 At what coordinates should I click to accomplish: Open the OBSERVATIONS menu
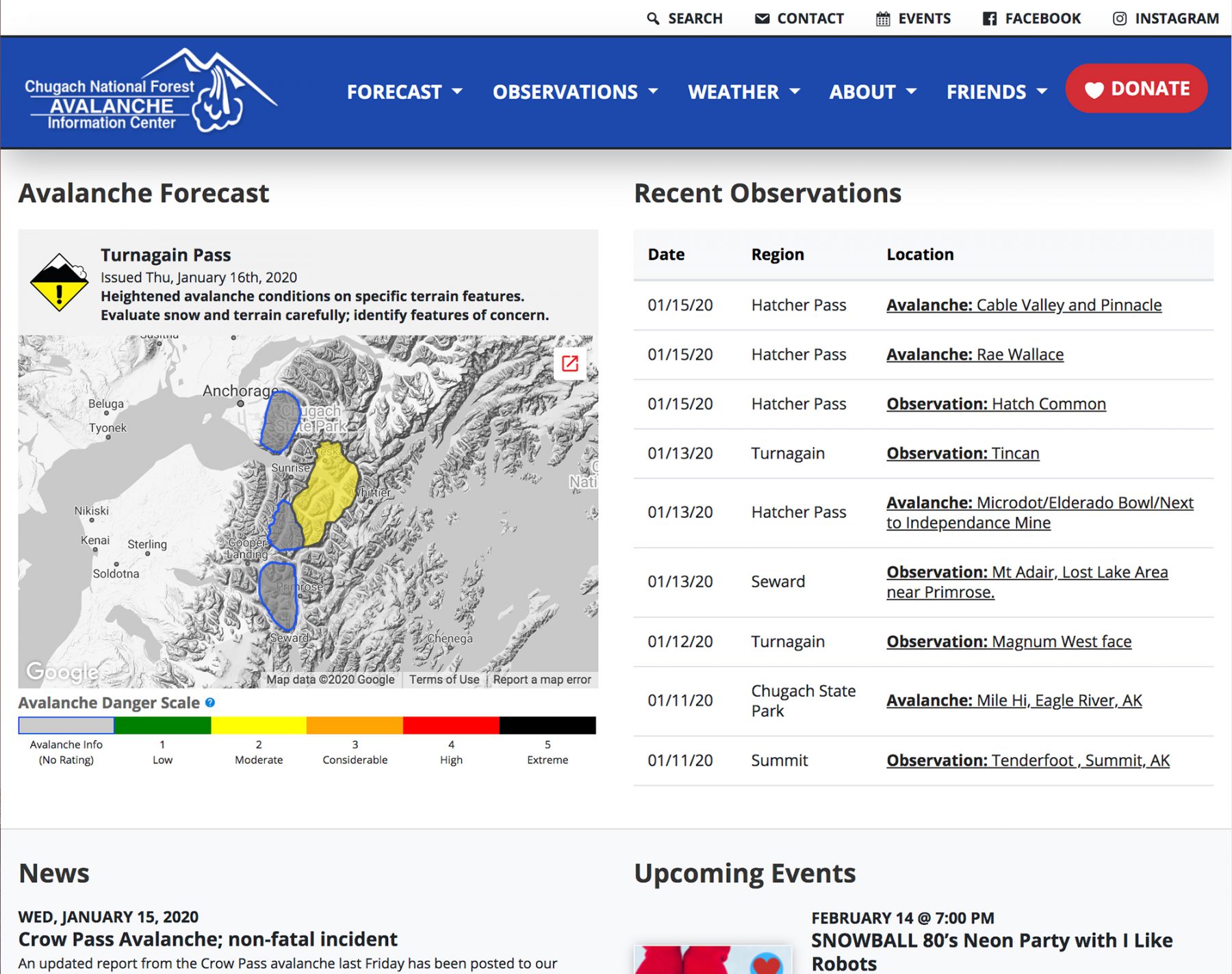565,92
